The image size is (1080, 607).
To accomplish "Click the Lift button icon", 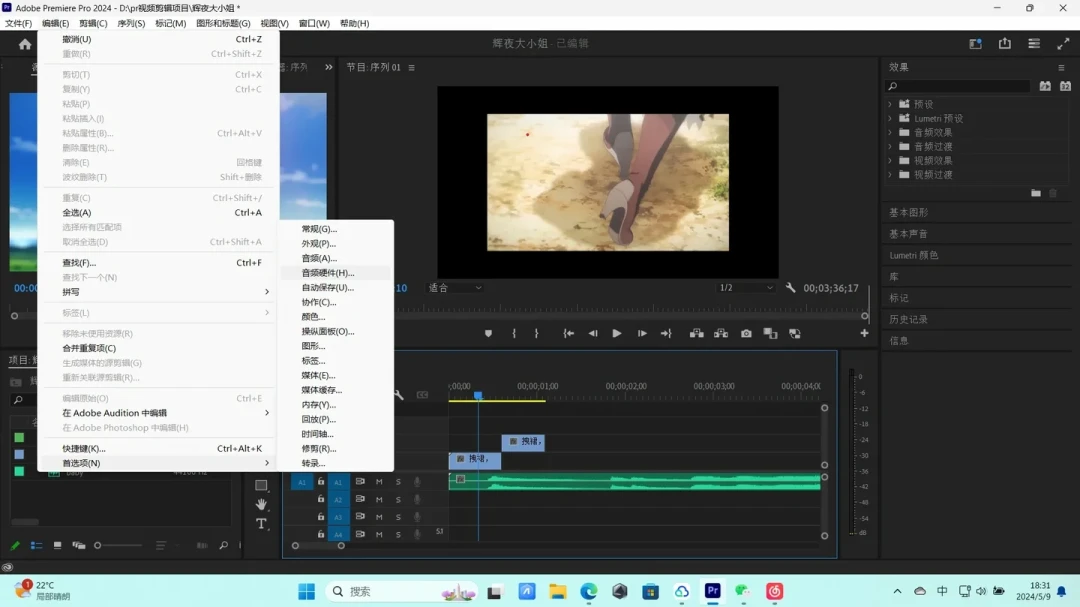I will (x=696, y=333).
